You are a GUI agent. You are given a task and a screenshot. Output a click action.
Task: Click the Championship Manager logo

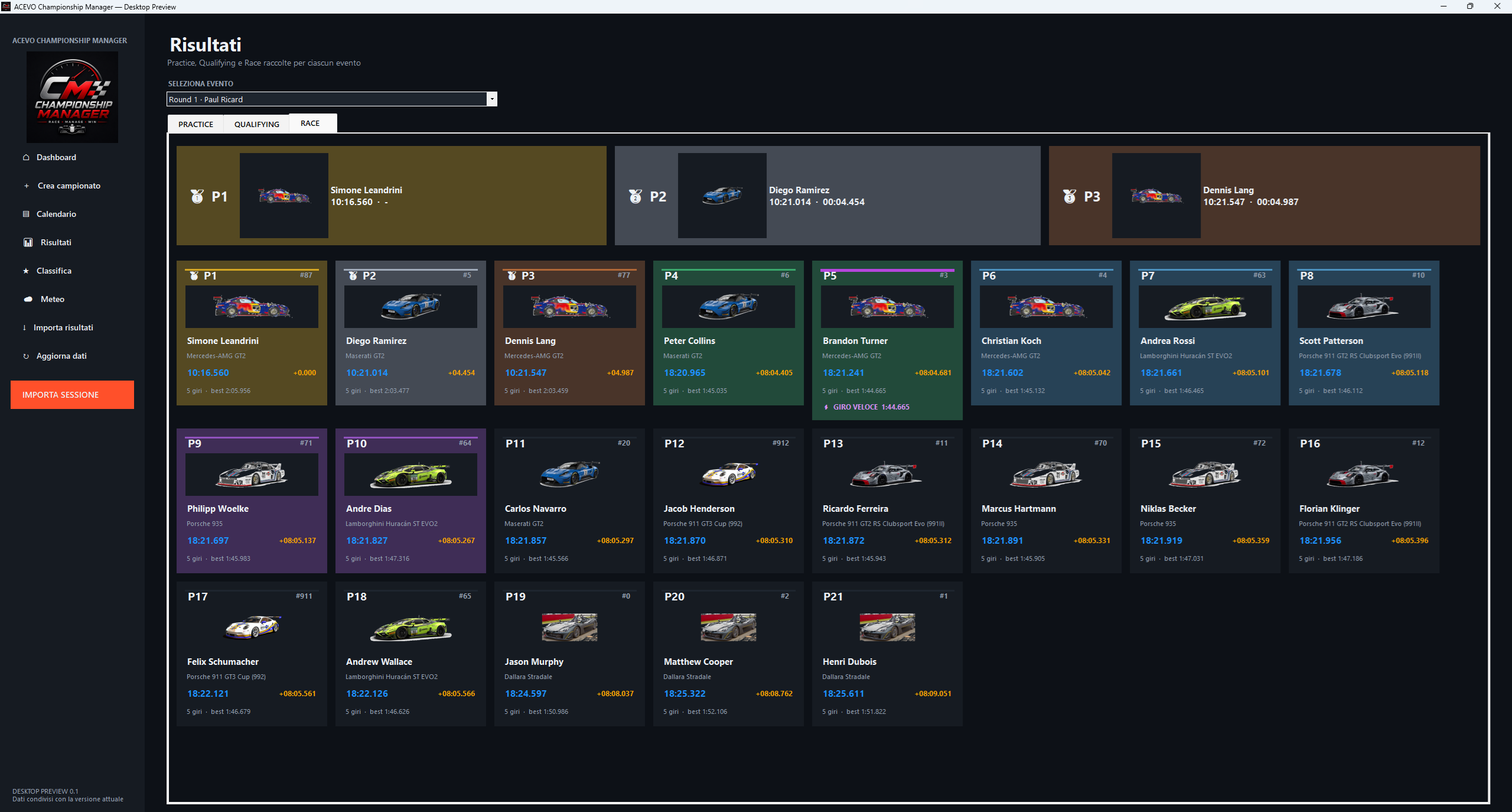tap(72, 97)
